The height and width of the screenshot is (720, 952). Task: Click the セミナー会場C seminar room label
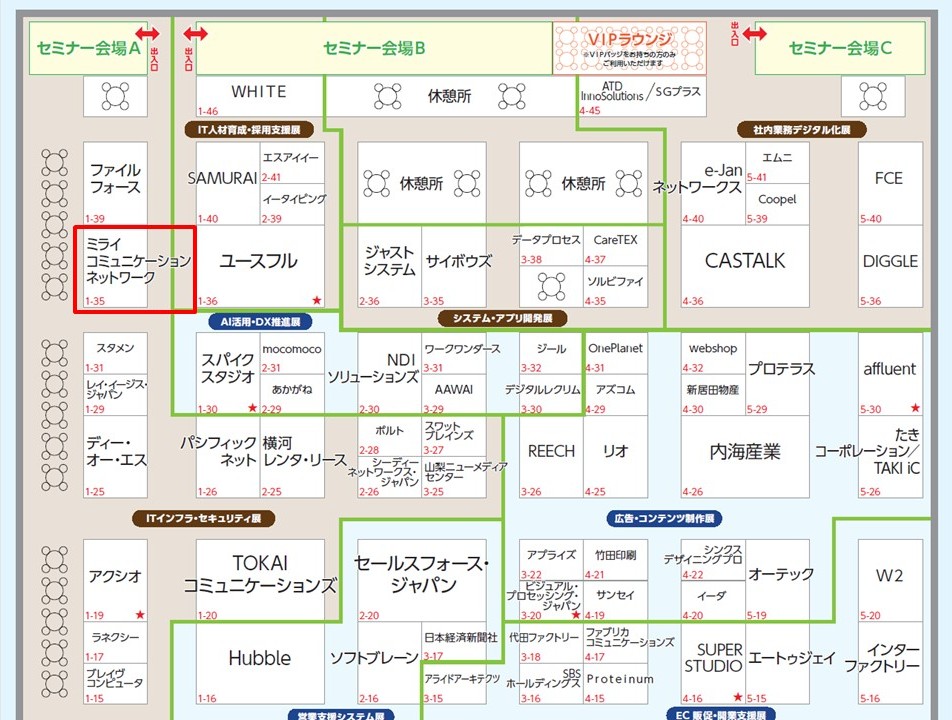point(840,49)
